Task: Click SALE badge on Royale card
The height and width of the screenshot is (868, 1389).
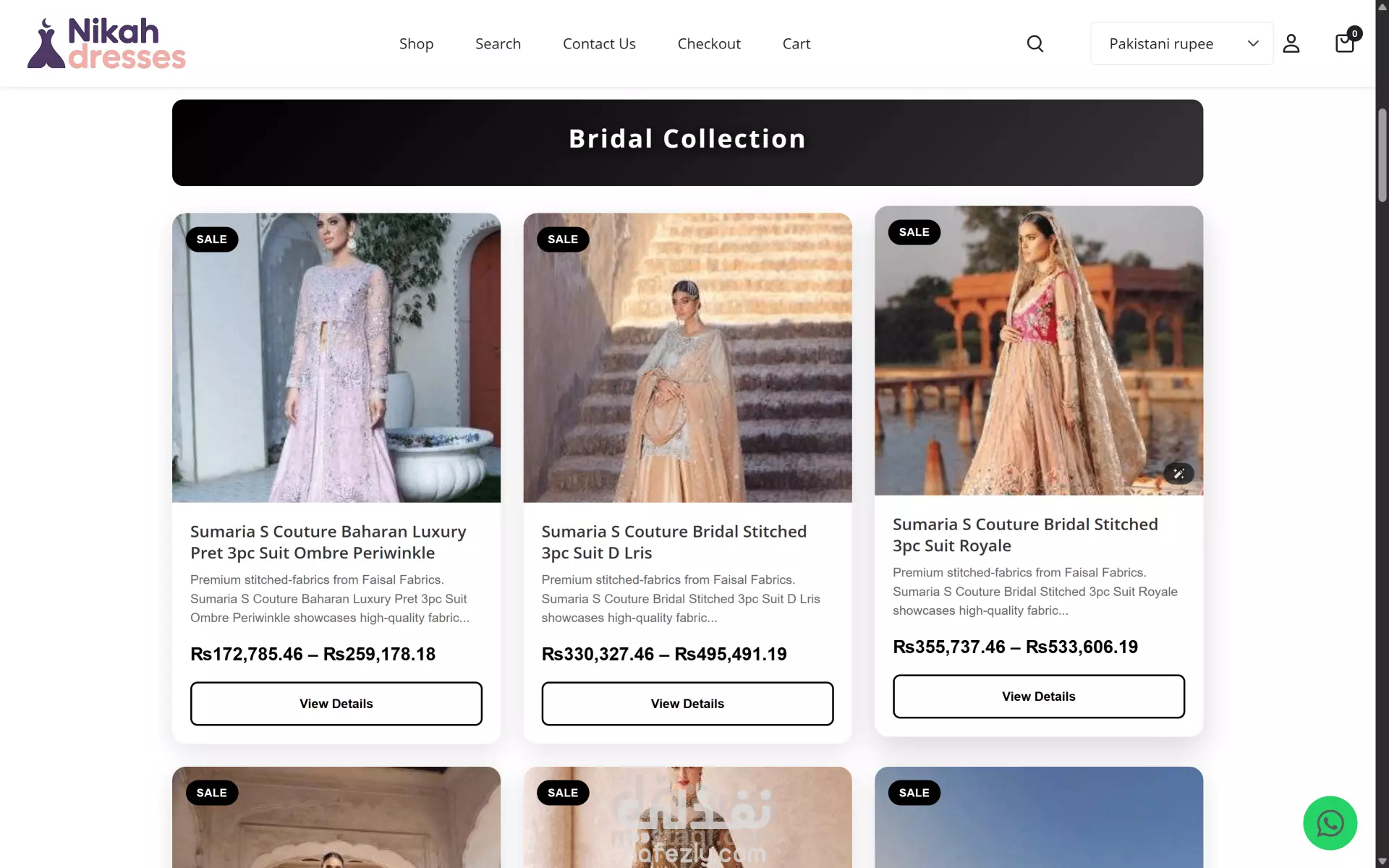Action: (x=914, y=232)
